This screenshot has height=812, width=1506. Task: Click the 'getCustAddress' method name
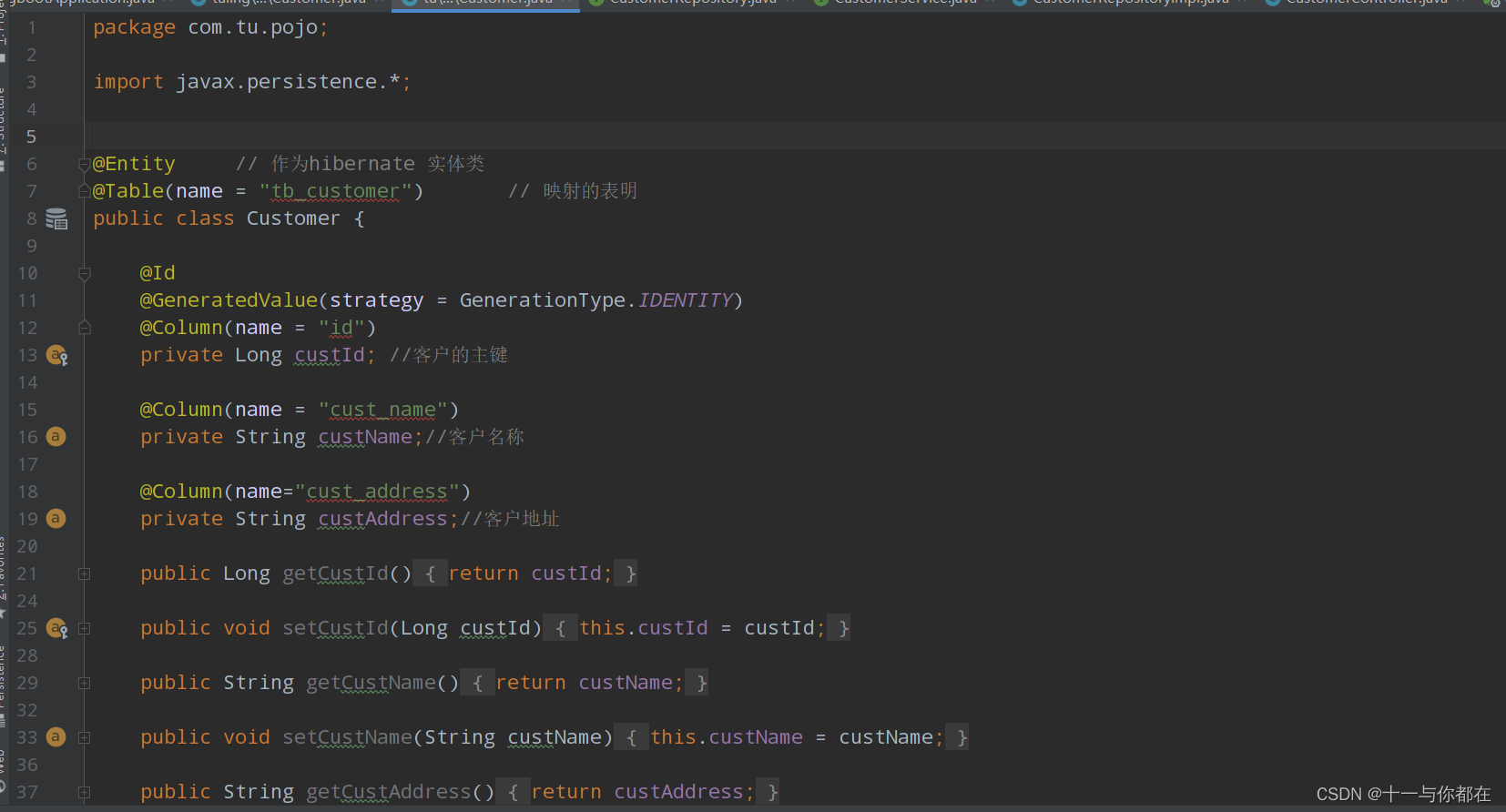[x=389, y=792]
